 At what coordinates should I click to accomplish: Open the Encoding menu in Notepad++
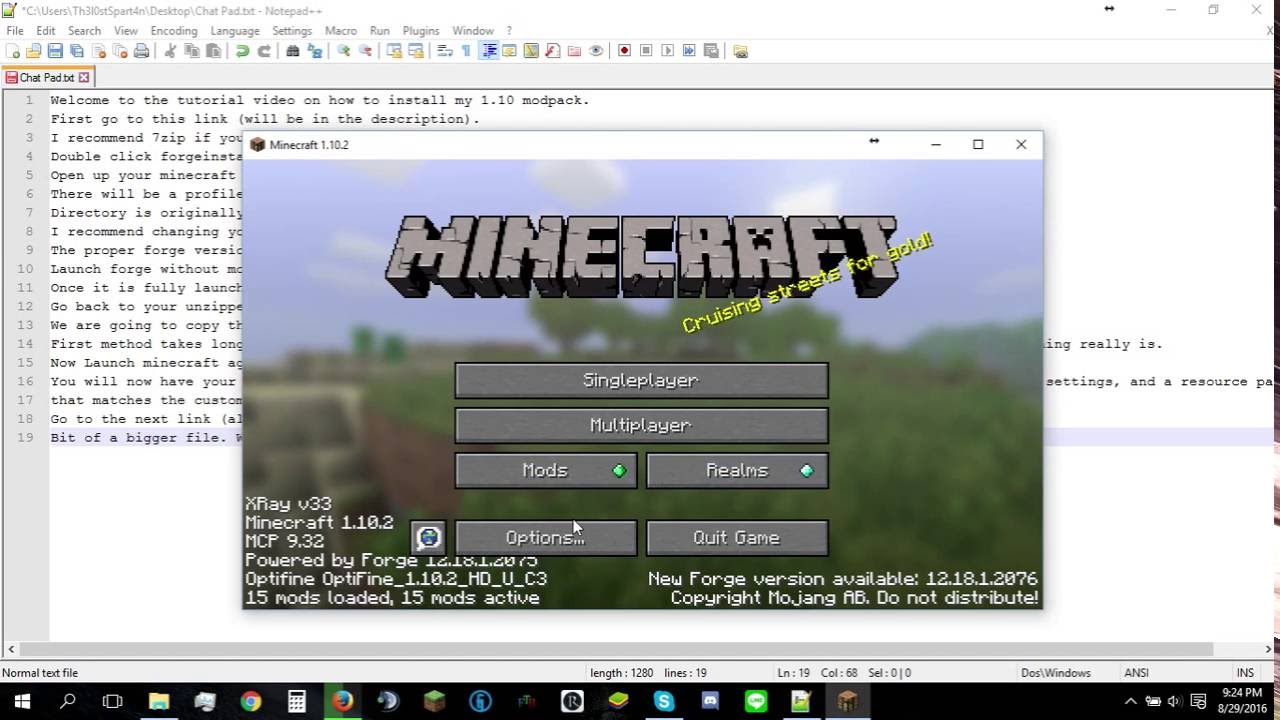click(174, 31)
